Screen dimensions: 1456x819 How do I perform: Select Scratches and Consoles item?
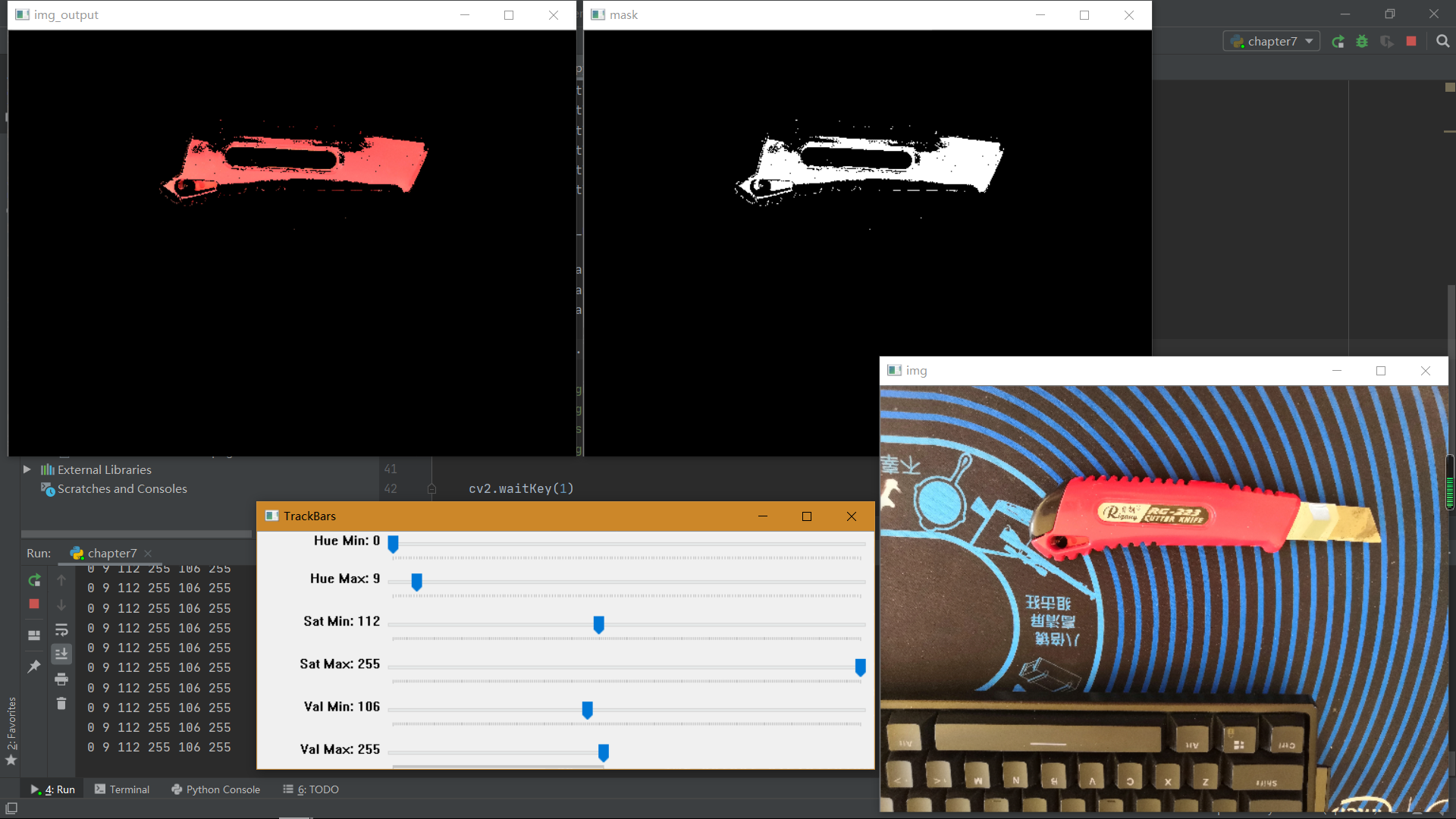point(121,489)
